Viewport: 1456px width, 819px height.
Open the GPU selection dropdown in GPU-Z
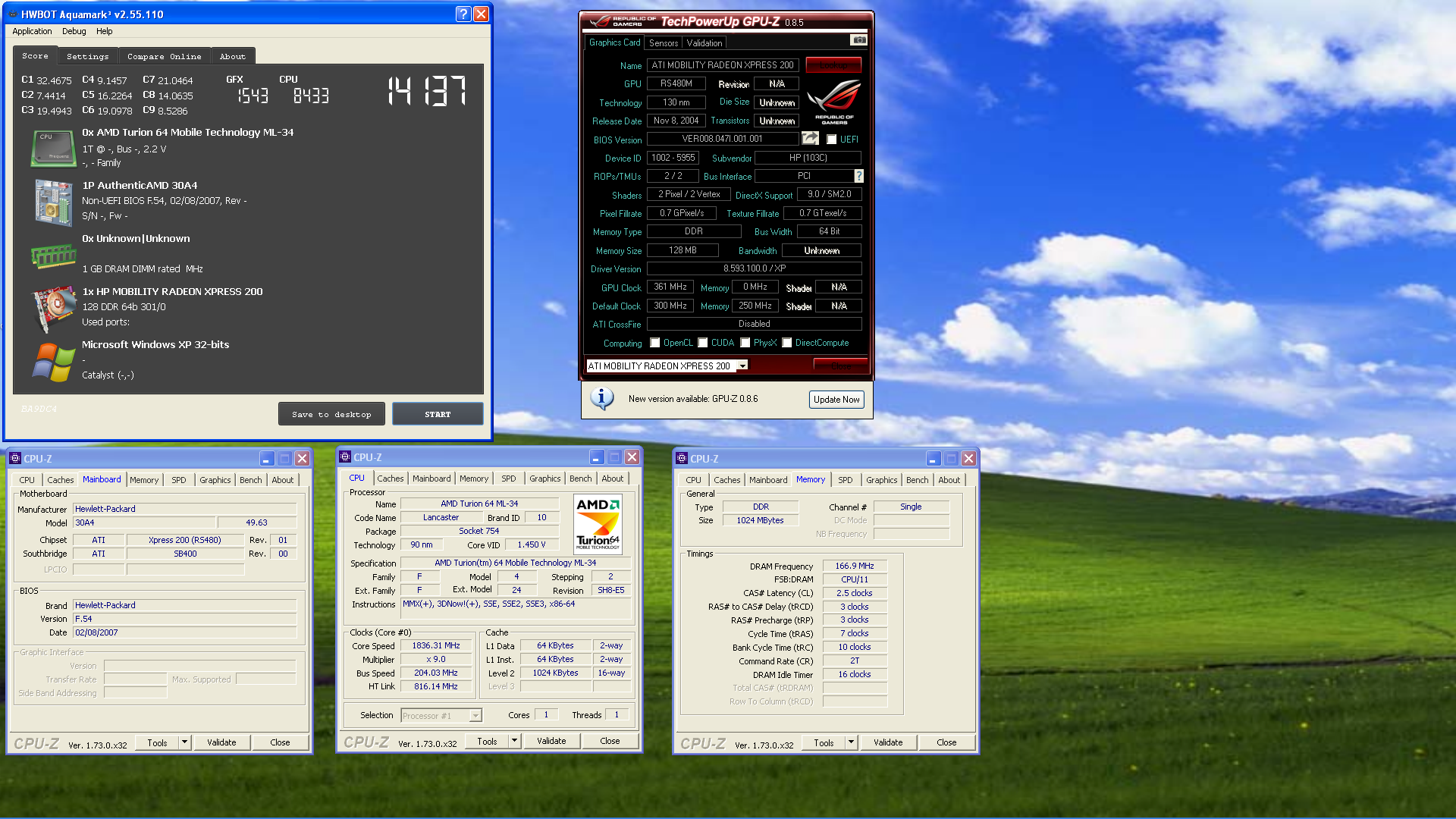[742, 366]
